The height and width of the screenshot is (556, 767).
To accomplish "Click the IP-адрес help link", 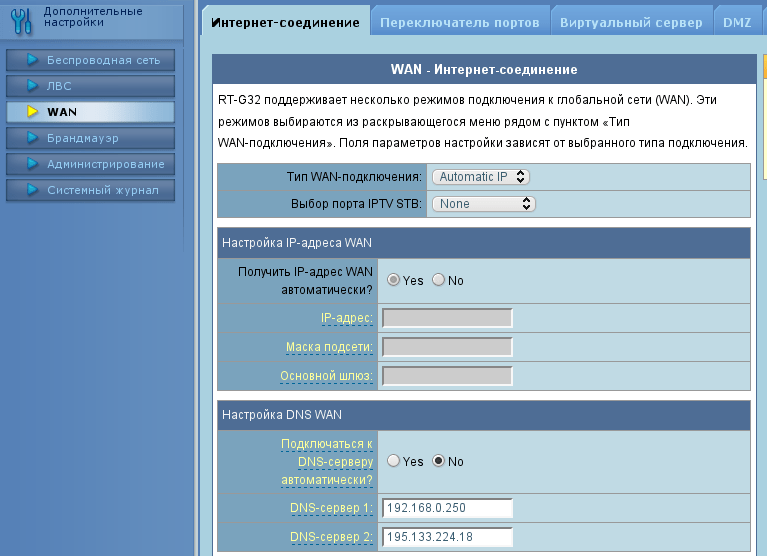I will click(x=347, y=318).
